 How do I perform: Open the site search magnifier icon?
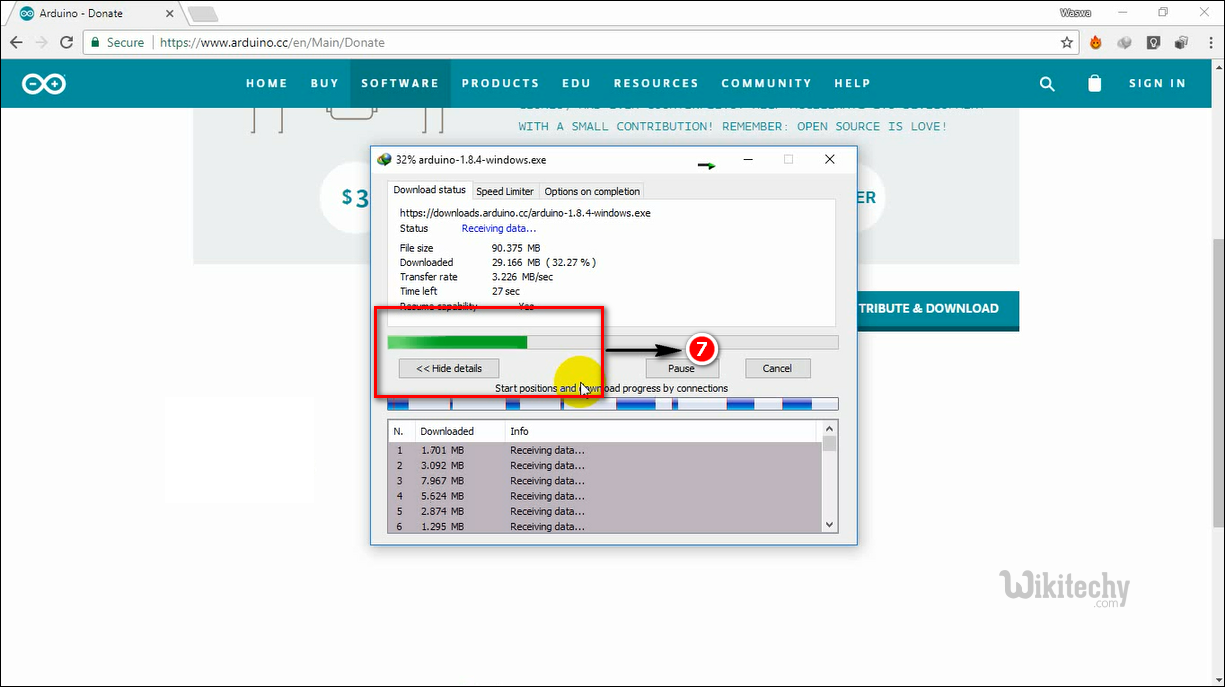point(1047,84)
